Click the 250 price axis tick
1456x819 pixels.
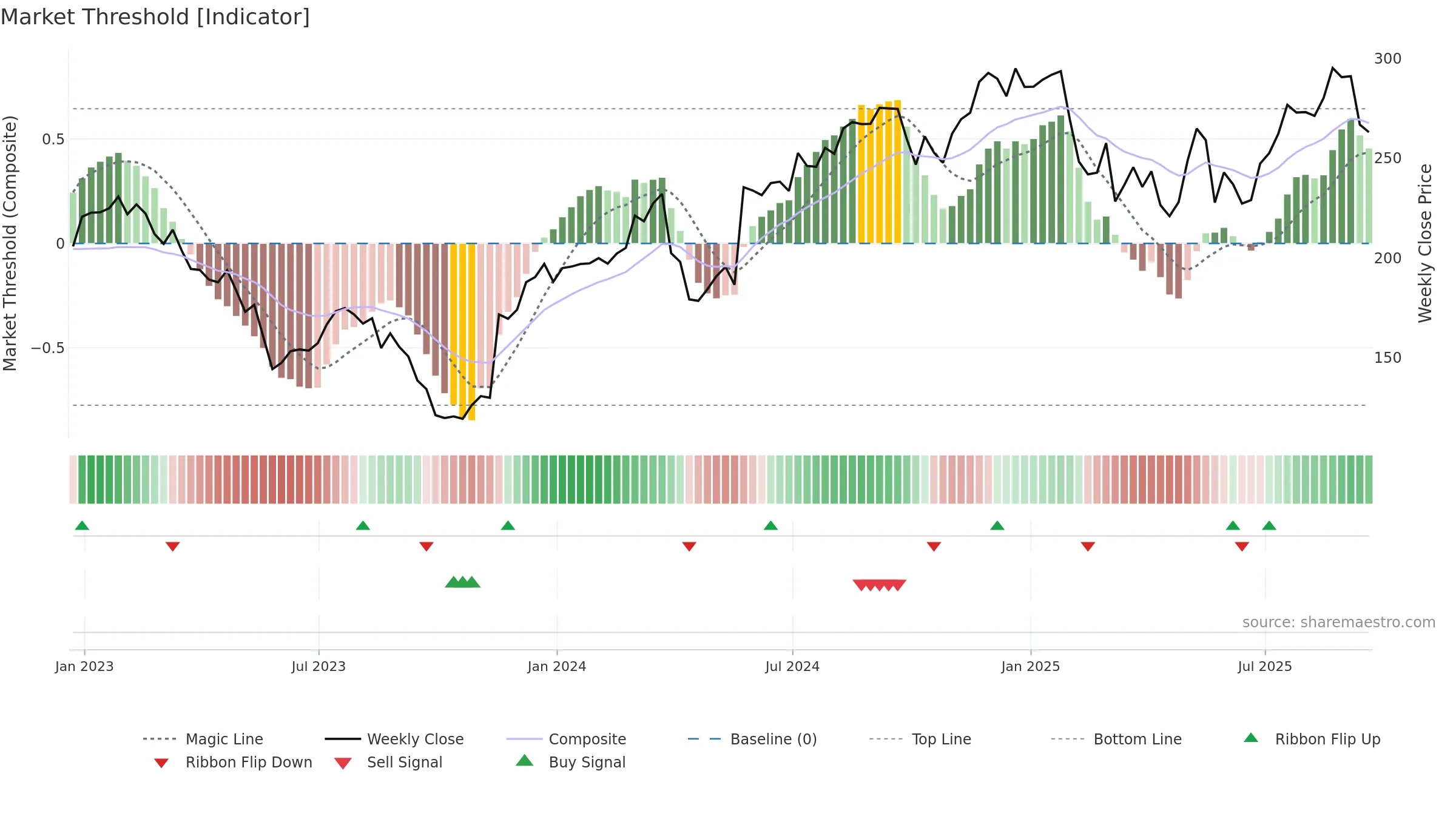[1388, 158]
